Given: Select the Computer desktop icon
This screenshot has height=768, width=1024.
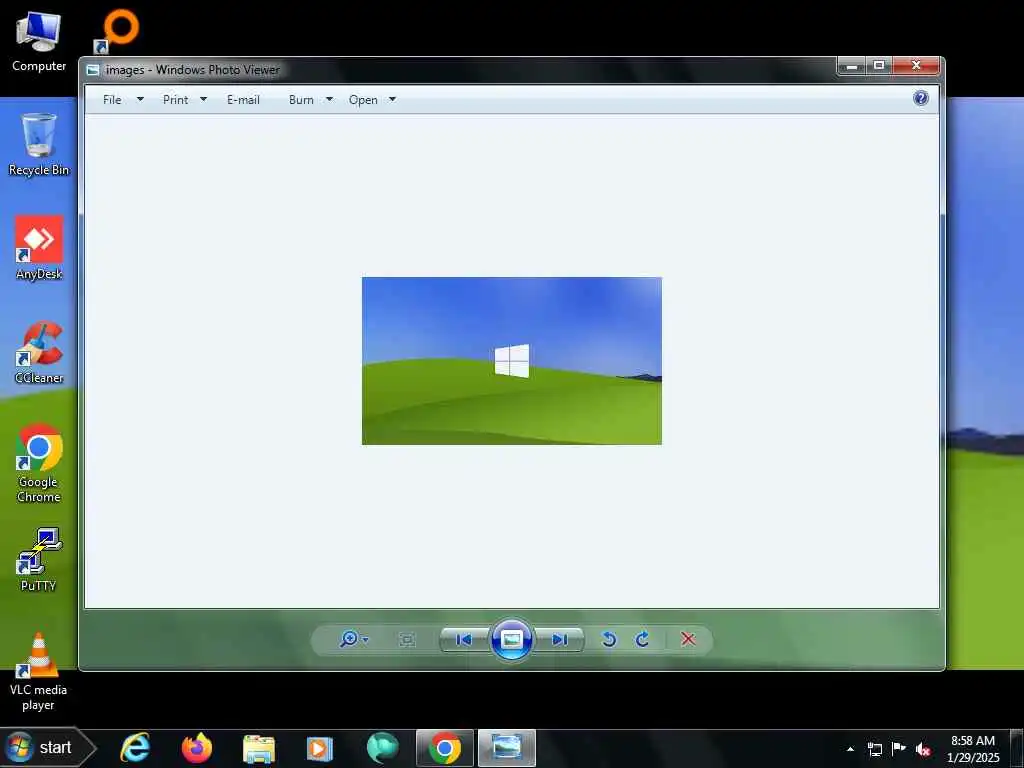Looking at the screenshot, I should pyautogui.click(x=39, y=41).
